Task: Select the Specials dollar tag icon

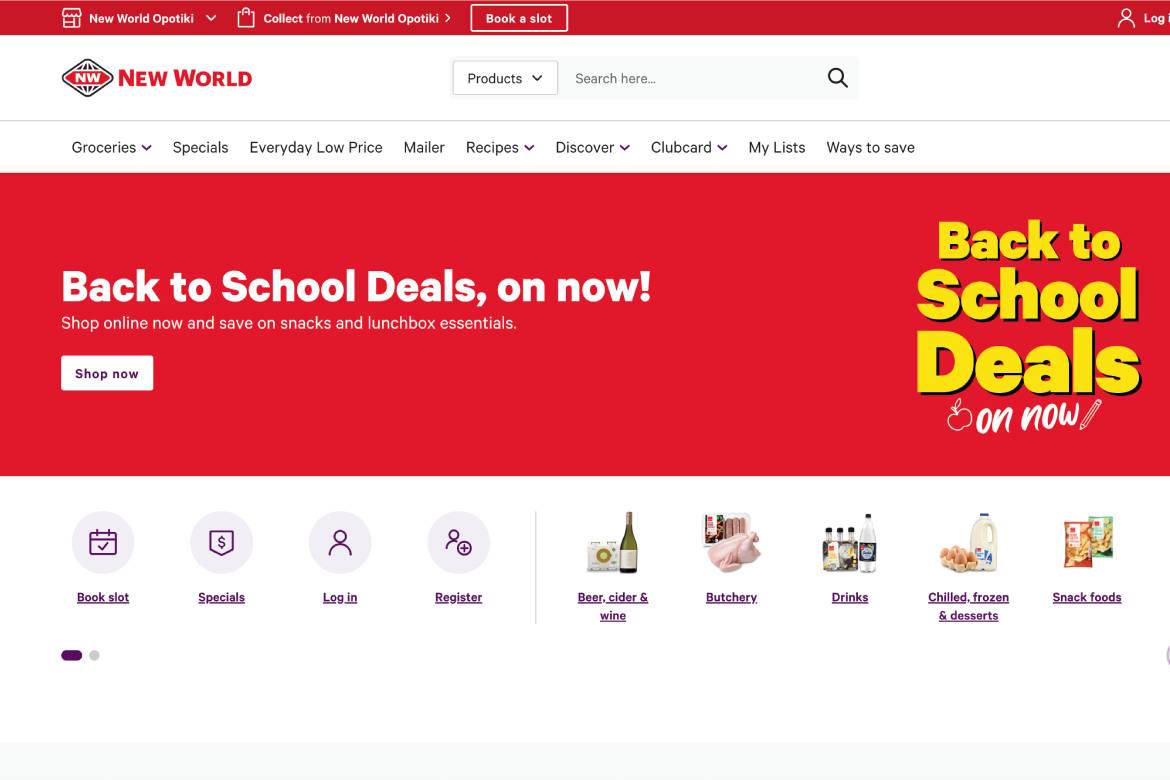Action: coord(222,543)
